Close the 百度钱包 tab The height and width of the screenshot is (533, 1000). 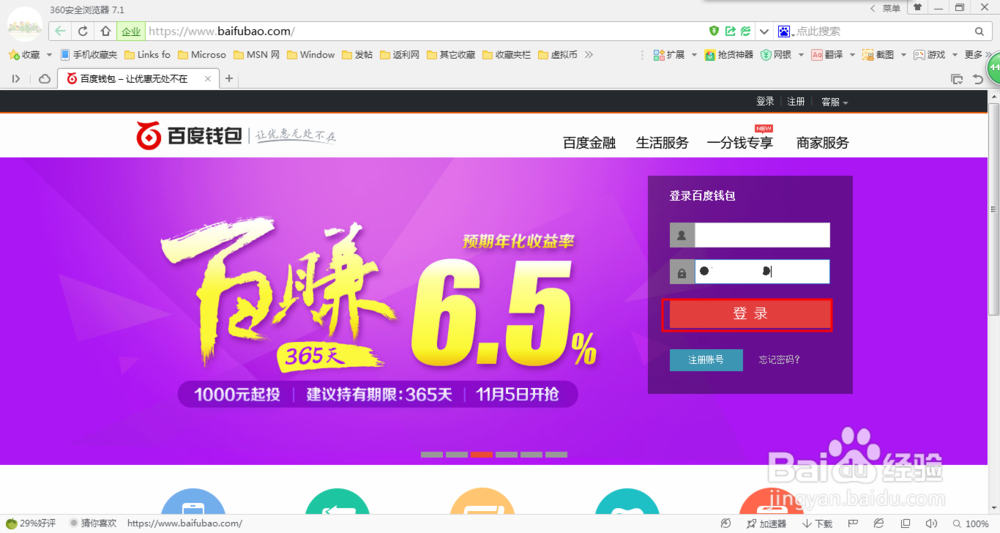tap(208, 78)
